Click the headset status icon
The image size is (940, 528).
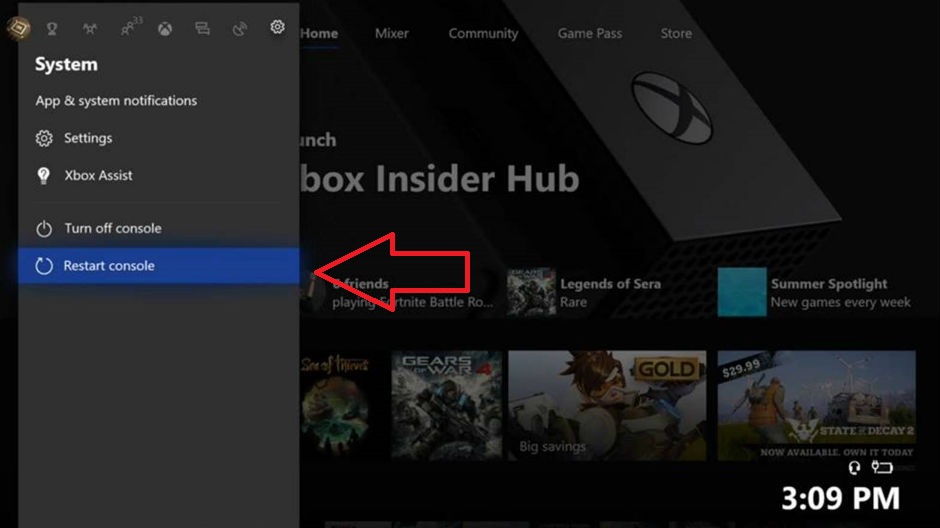[855, 467]
